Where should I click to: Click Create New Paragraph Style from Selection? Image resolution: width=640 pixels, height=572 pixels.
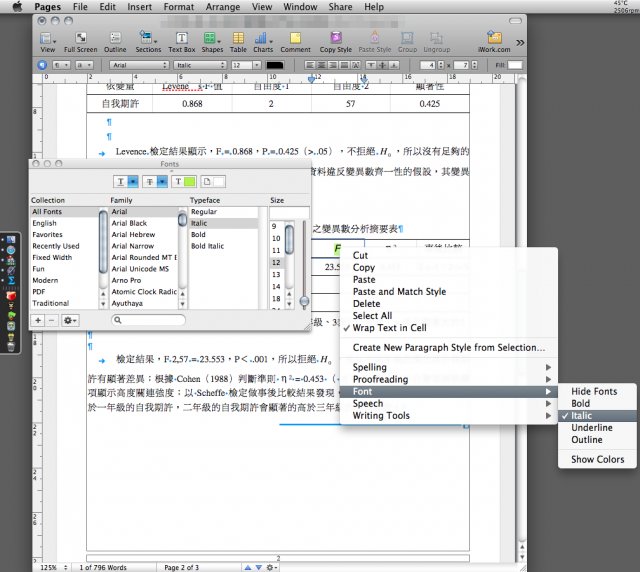coord(449,348)
